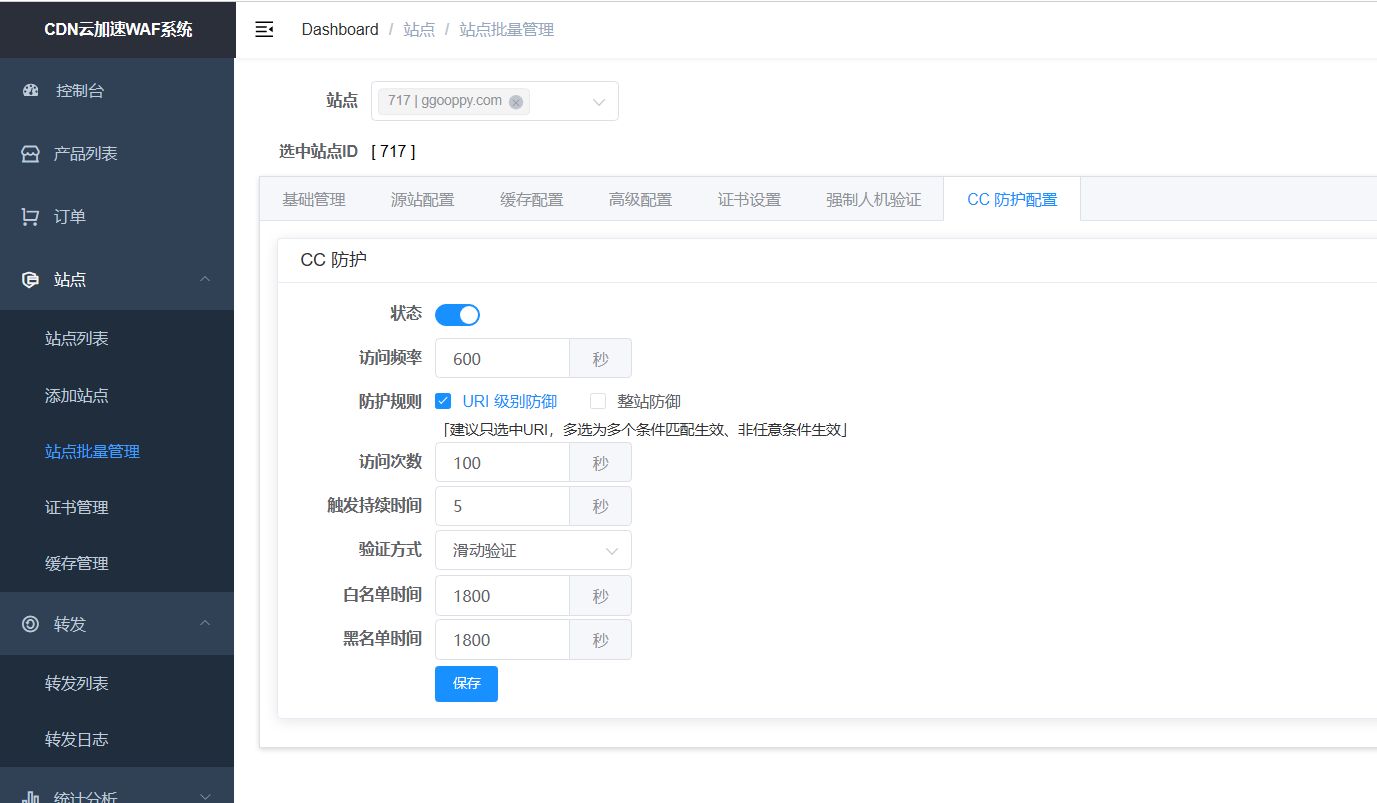Screen dimensions: 1377x803
Task: Collapse the 转发 sidebar menu chevron
Action: (205, 624)
